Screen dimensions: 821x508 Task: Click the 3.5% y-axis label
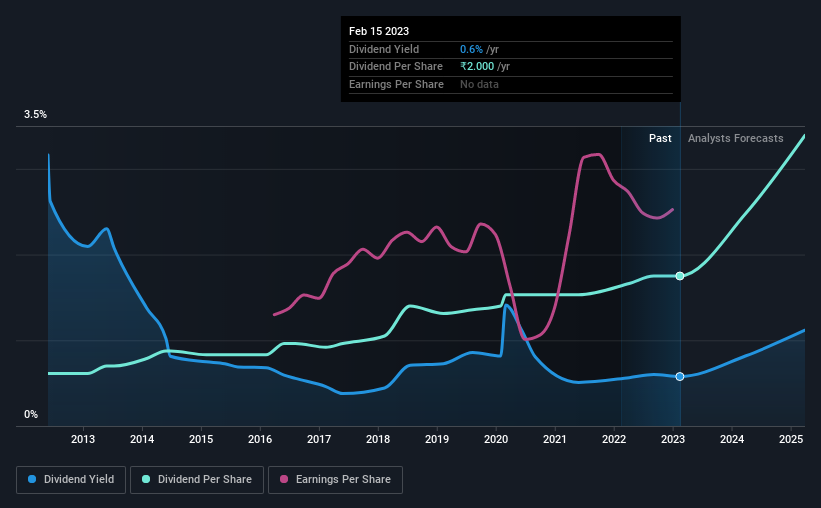[35, 115]
